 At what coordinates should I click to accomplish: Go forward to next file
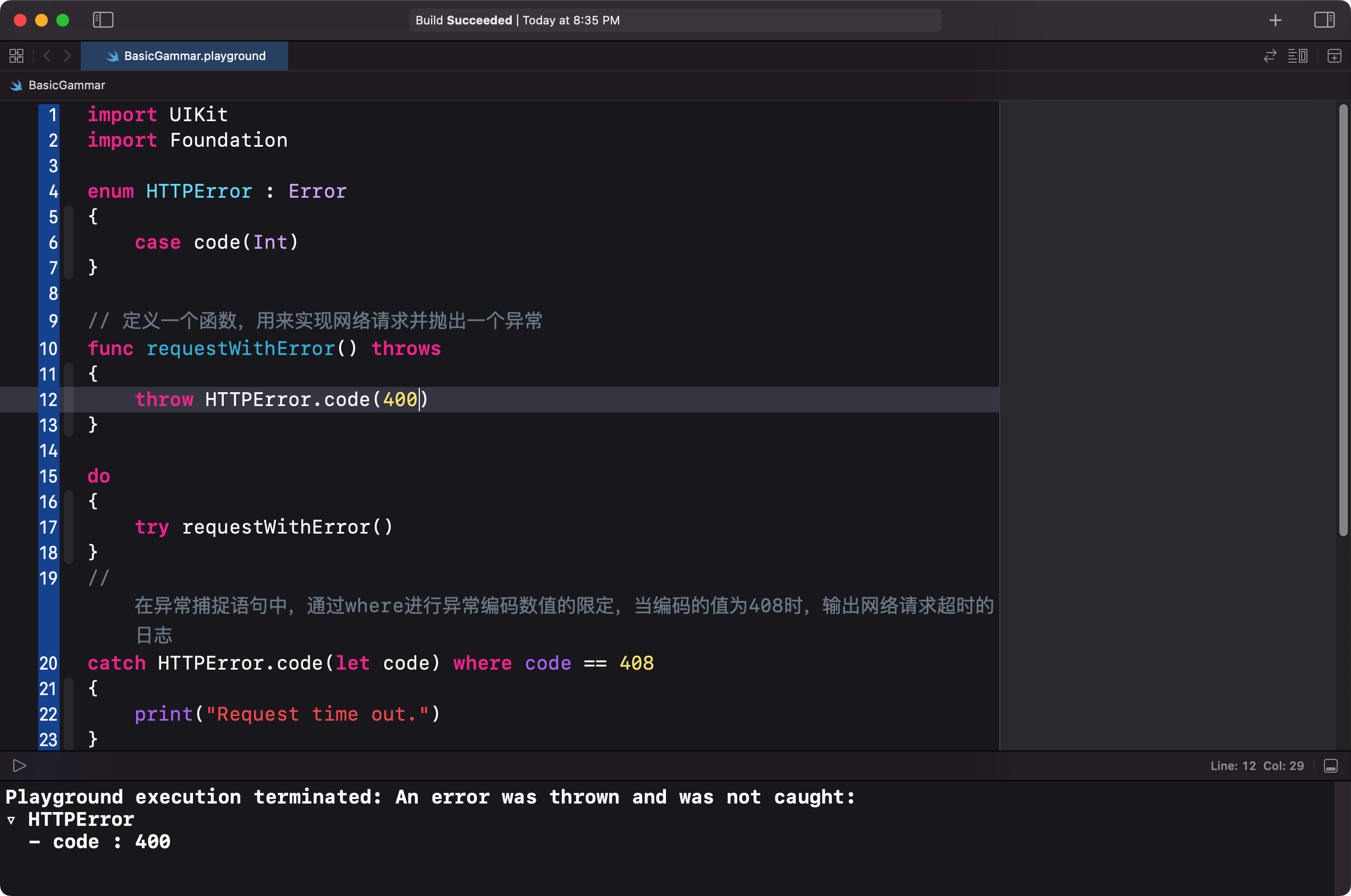pos(67,56)
